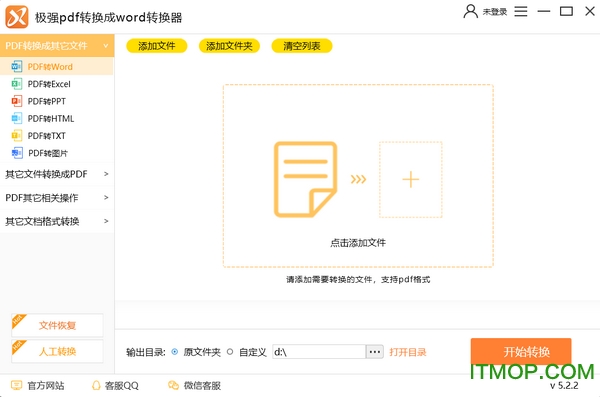Viewport: 600px width, 397px height.
Task: Open the hamburger menu icon
Action: [520, 11]
